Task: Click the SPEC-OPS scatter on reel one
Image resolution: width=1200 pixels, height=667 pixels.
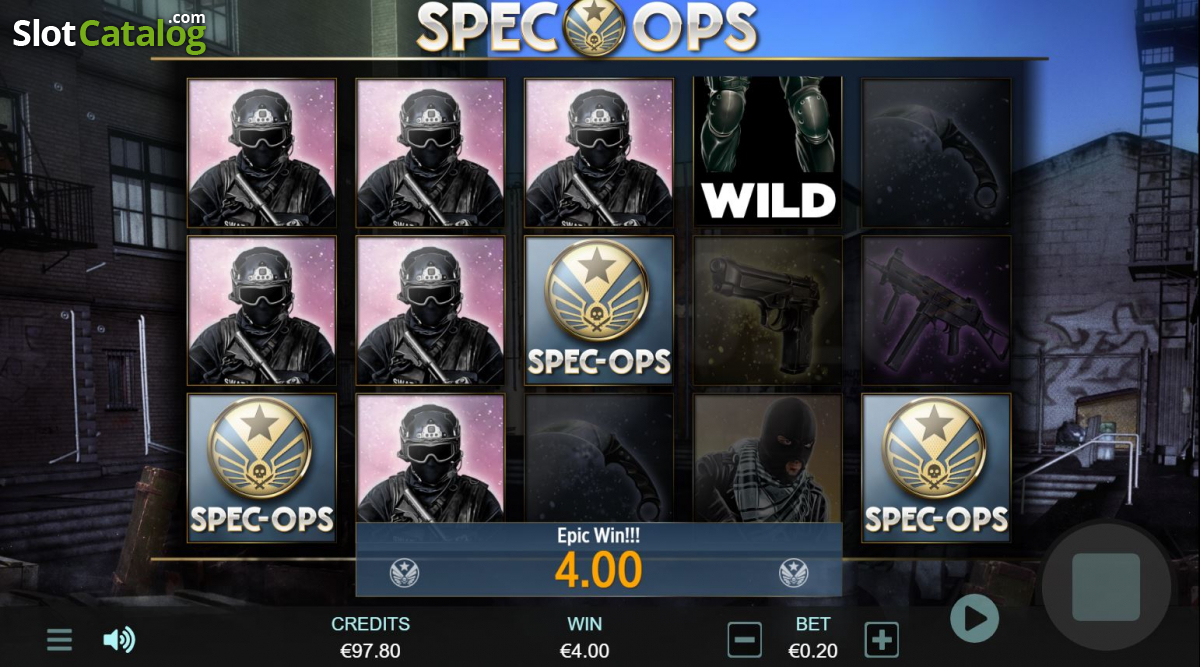Action: point(262,468)
